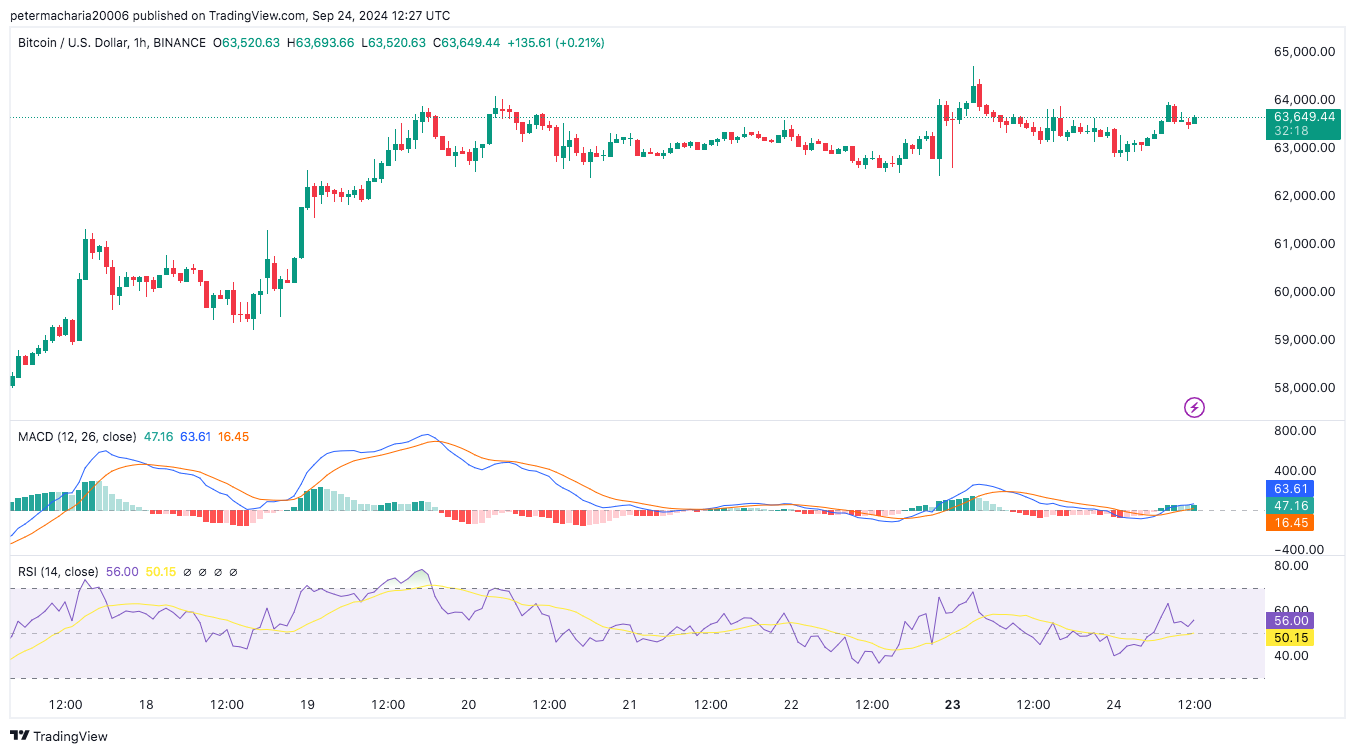Click the blue 63.61 value in the MACD legend
The width and height of the screenshot is (1355, 753).
(195, 437)
